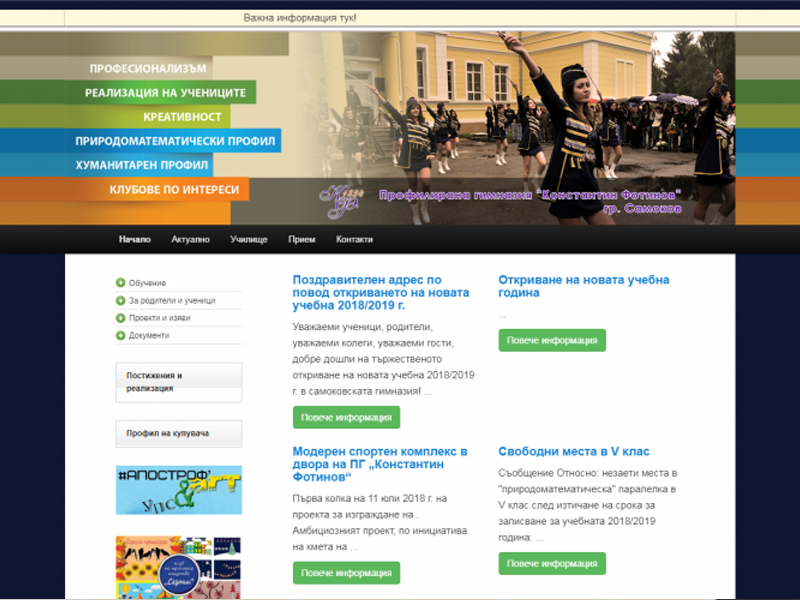The image size is (800, 600).
Task: Open the Прием menu item
Action: pyautogui.click(x=302, y=239)
